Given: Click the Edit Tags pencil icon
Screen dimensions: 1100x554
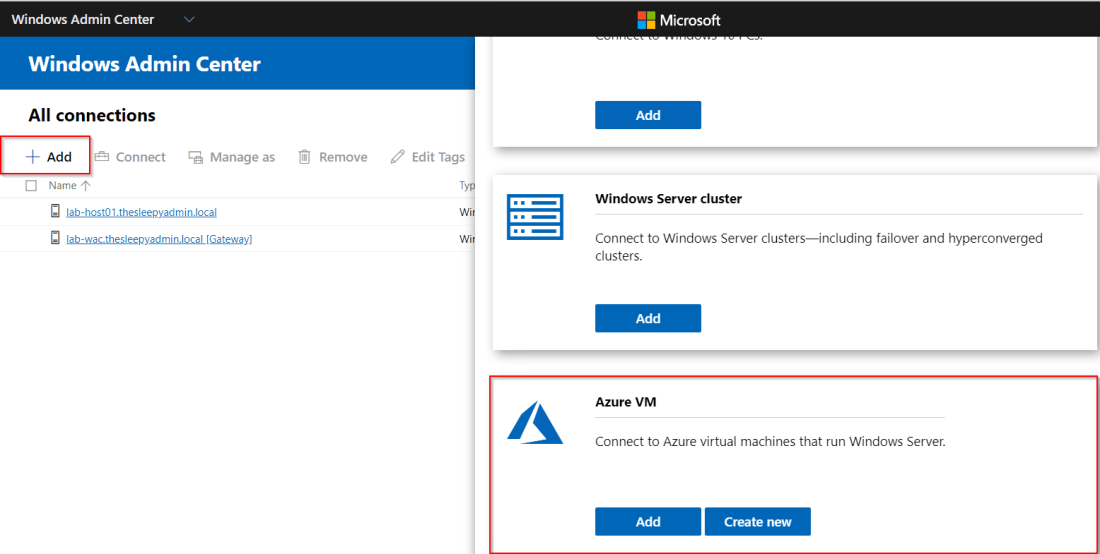Looking at the screenshot, I should pyautogui.click(x=398, y=157).
